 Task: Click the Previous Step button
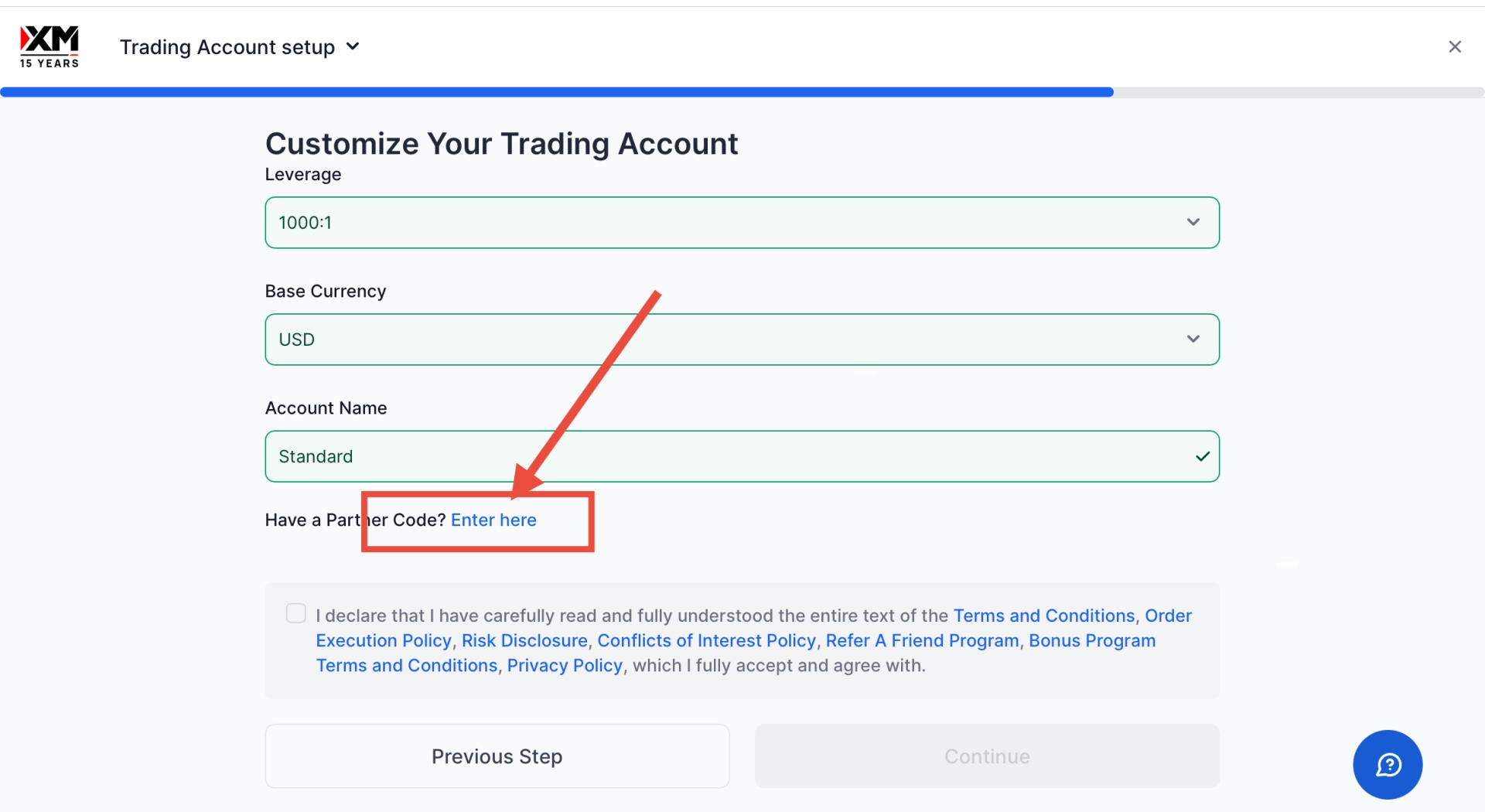(497, 756)
